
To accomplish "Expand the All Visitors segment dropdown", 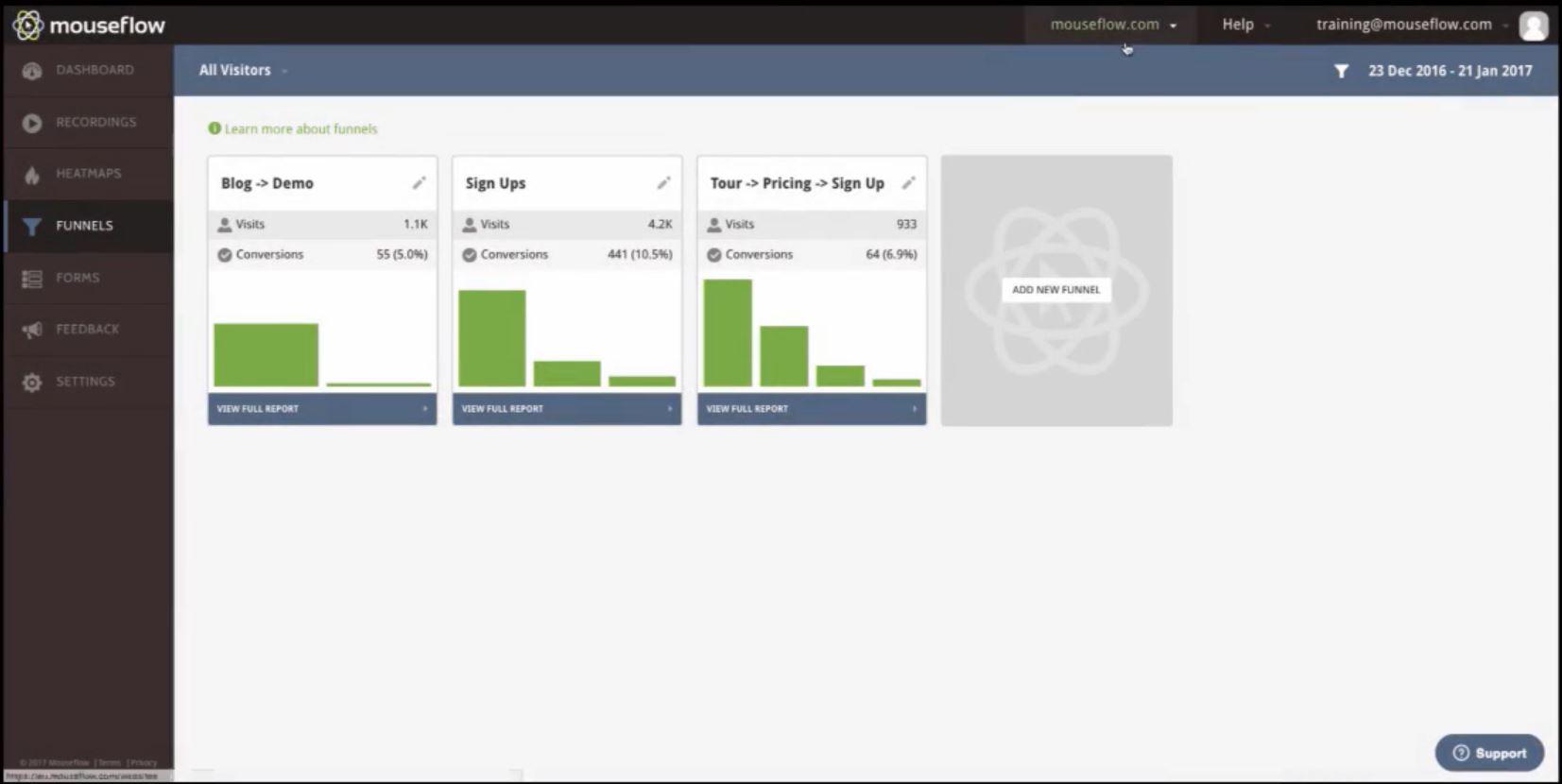I will point(243,70).
